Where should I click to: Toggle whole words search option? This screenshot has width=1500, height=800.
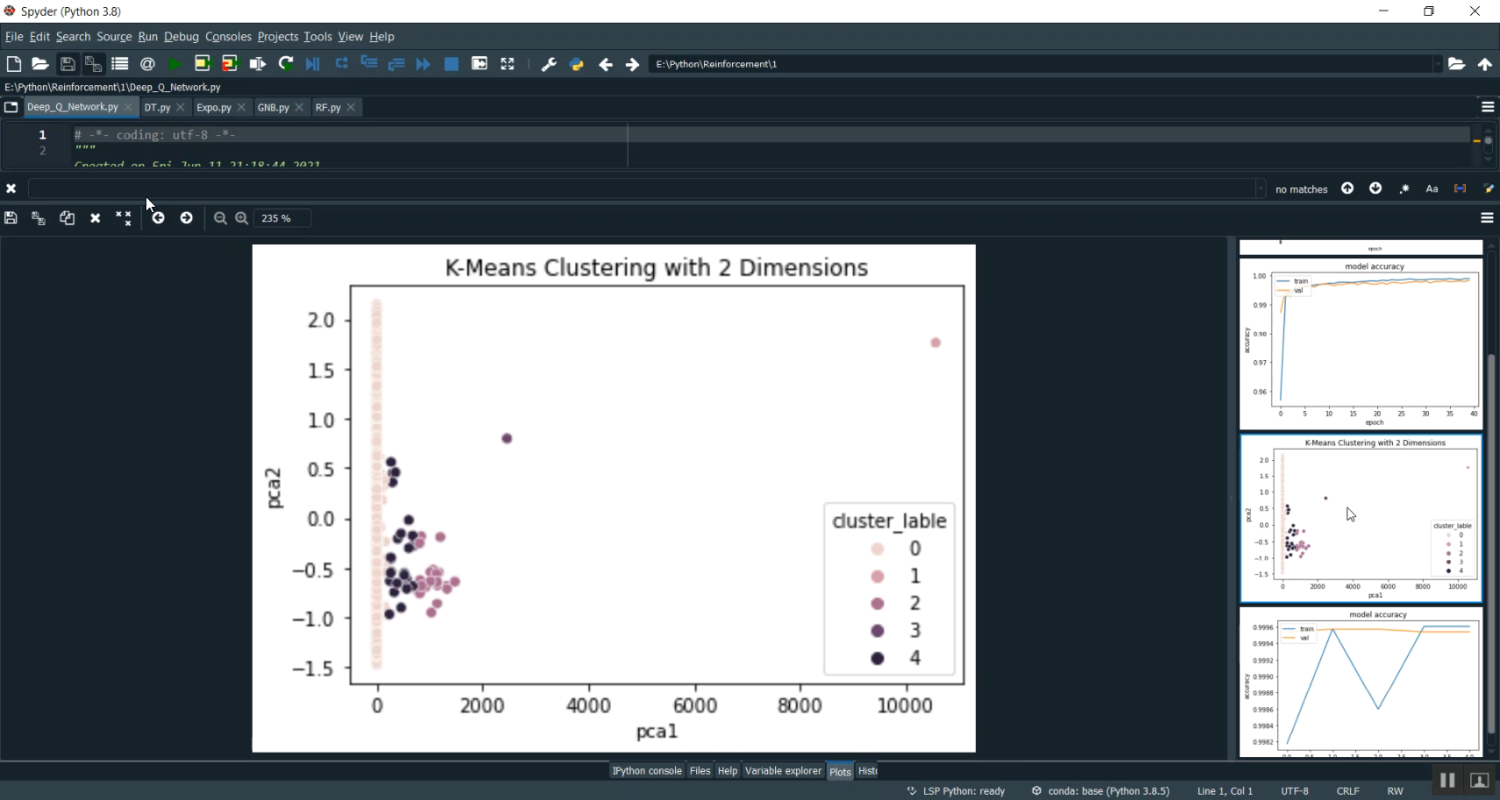(x=1460, y=189)
